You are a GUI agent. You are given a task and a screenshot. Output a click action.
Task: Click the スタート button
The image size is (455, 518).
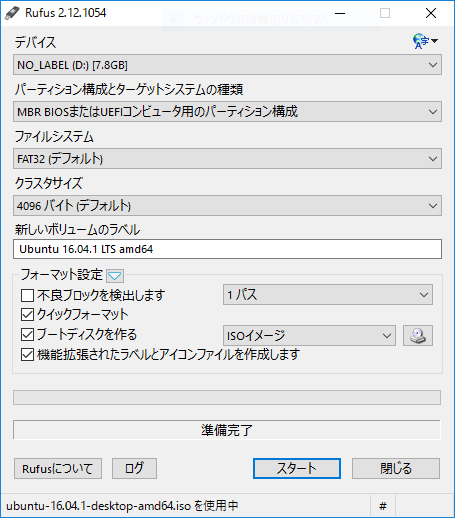point(297,468)
